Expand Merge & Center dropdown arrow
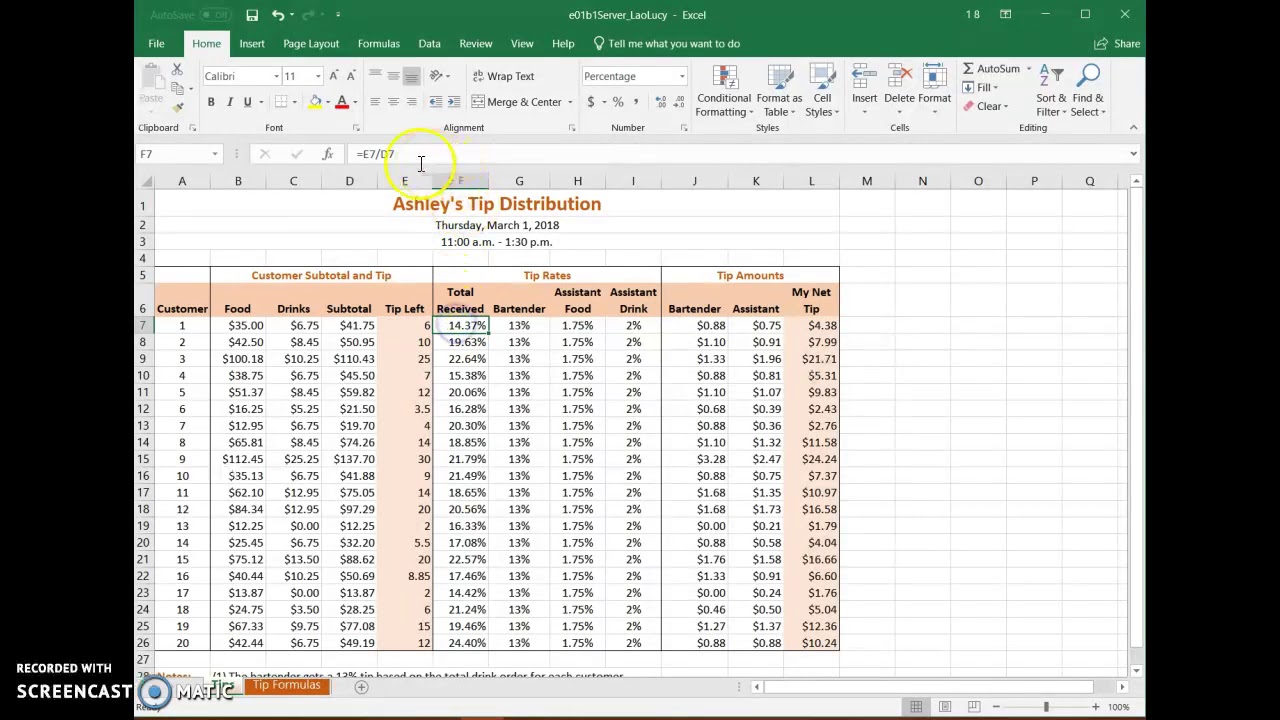The width and height of the screenshot is (1280, 720). pos(570,102)
